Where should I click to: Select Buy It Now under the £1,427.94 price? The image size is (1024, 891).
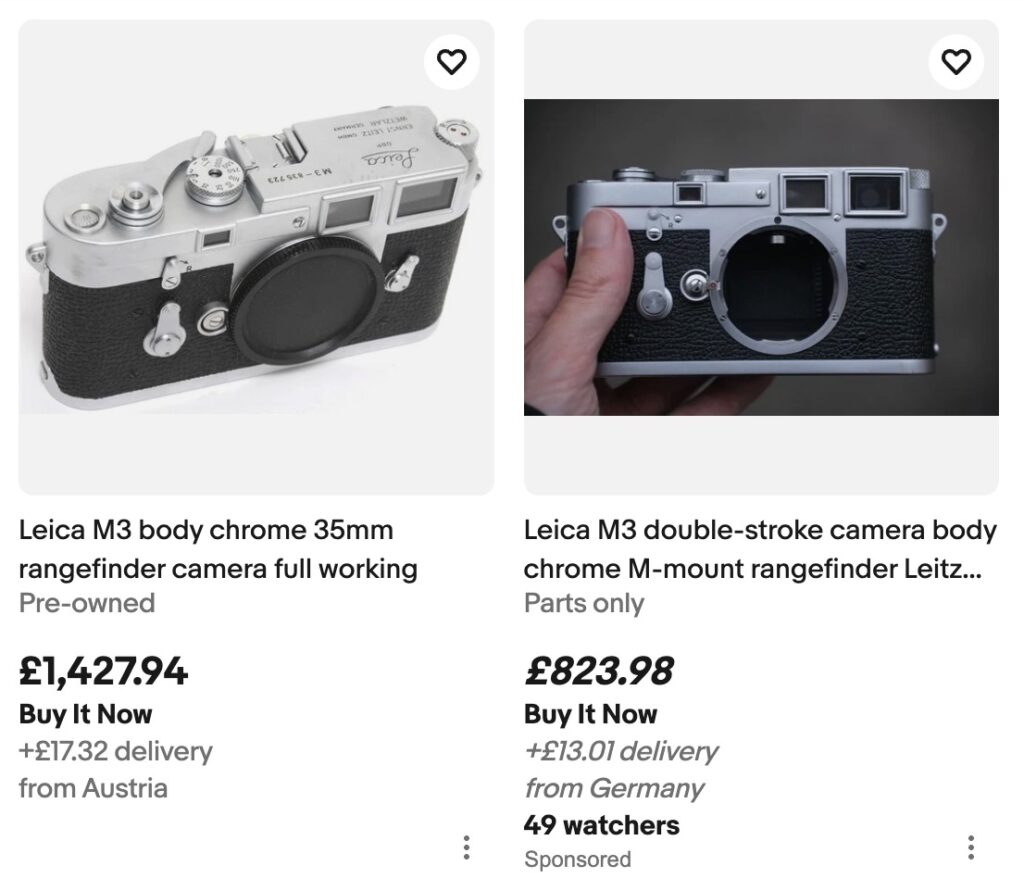(x=86, y=714)
